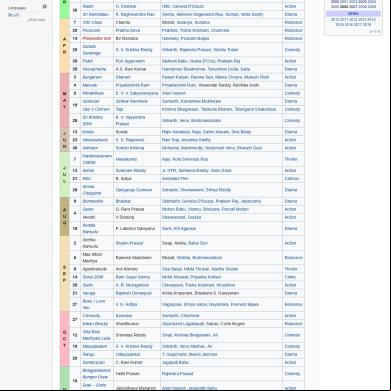Open director A. R. Murugadoss link
Screen dimensions: 391x391
tap(132, 285)
